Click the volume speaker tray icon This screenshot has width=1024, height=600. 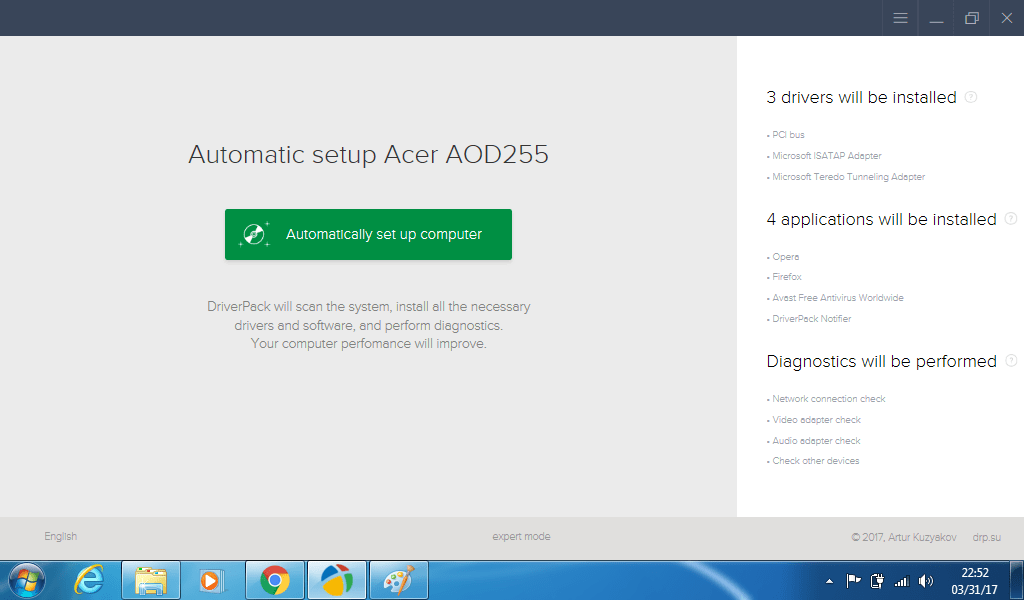(x=925, y=580)
